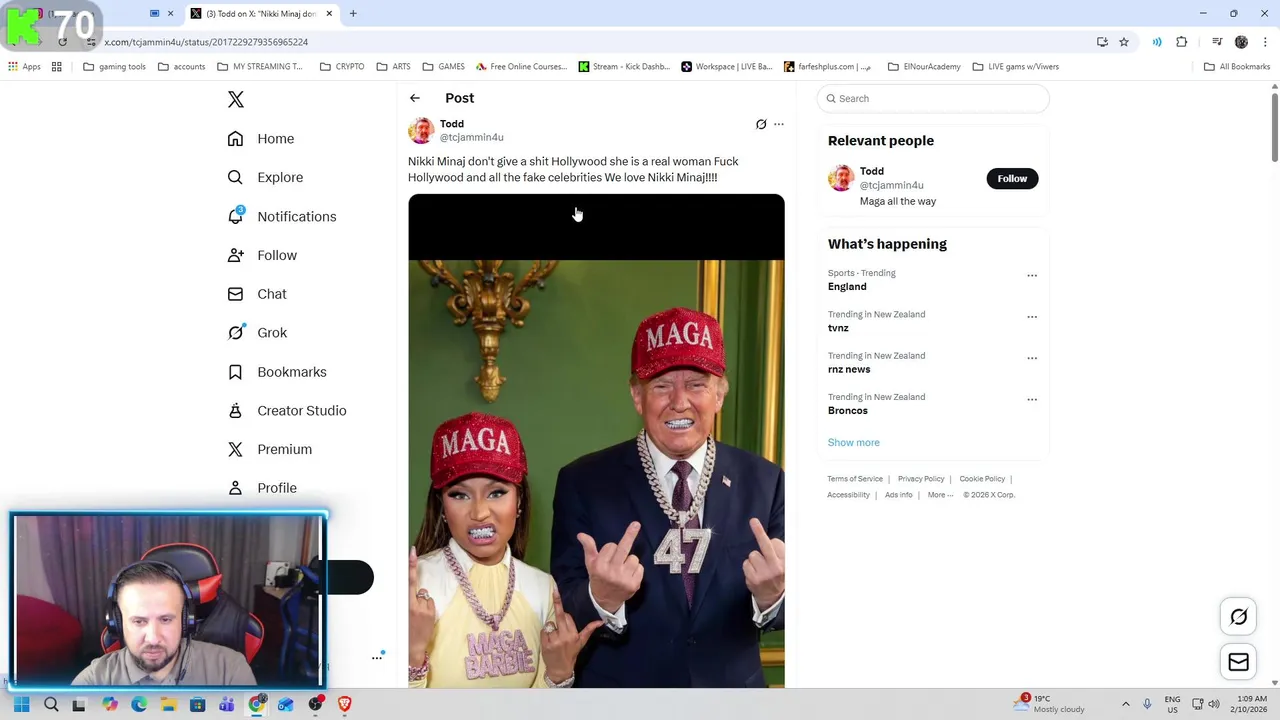Open the England trending topic
The height and width of the screenshot is (720, 1280).
click(847, 287)
